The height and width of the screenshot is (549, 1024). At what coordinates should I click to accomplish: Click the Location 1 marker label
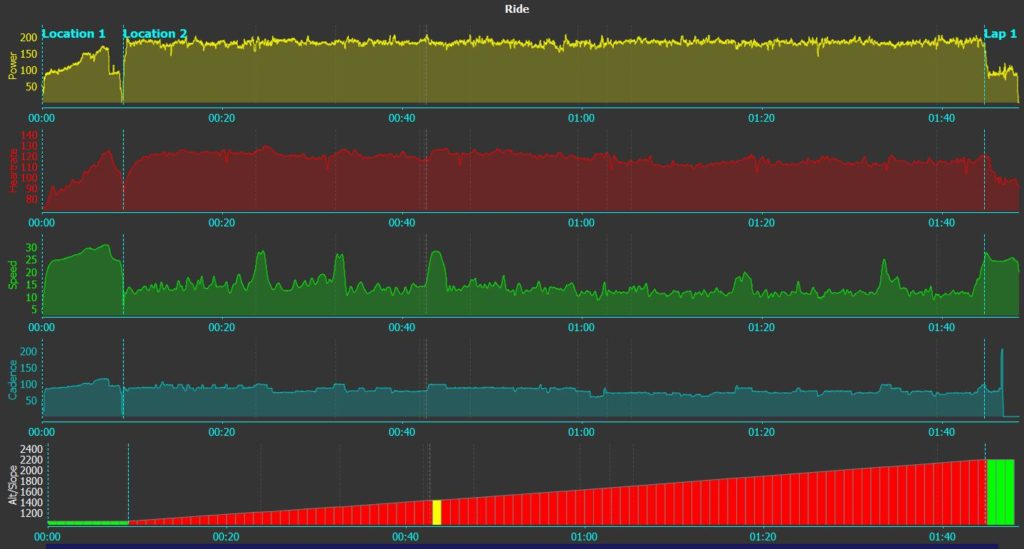pyautogui.click(x=74, y=34)
